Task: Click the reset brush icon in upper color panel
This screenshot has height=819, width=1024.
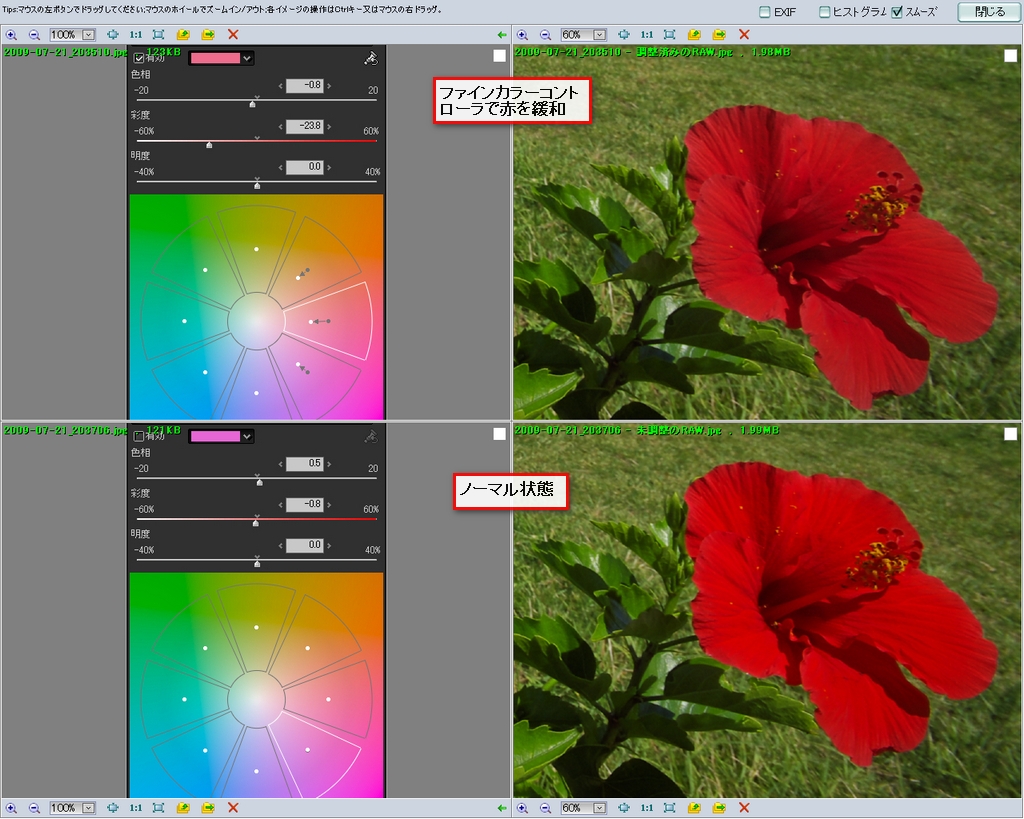Action: tap(371, 59)
